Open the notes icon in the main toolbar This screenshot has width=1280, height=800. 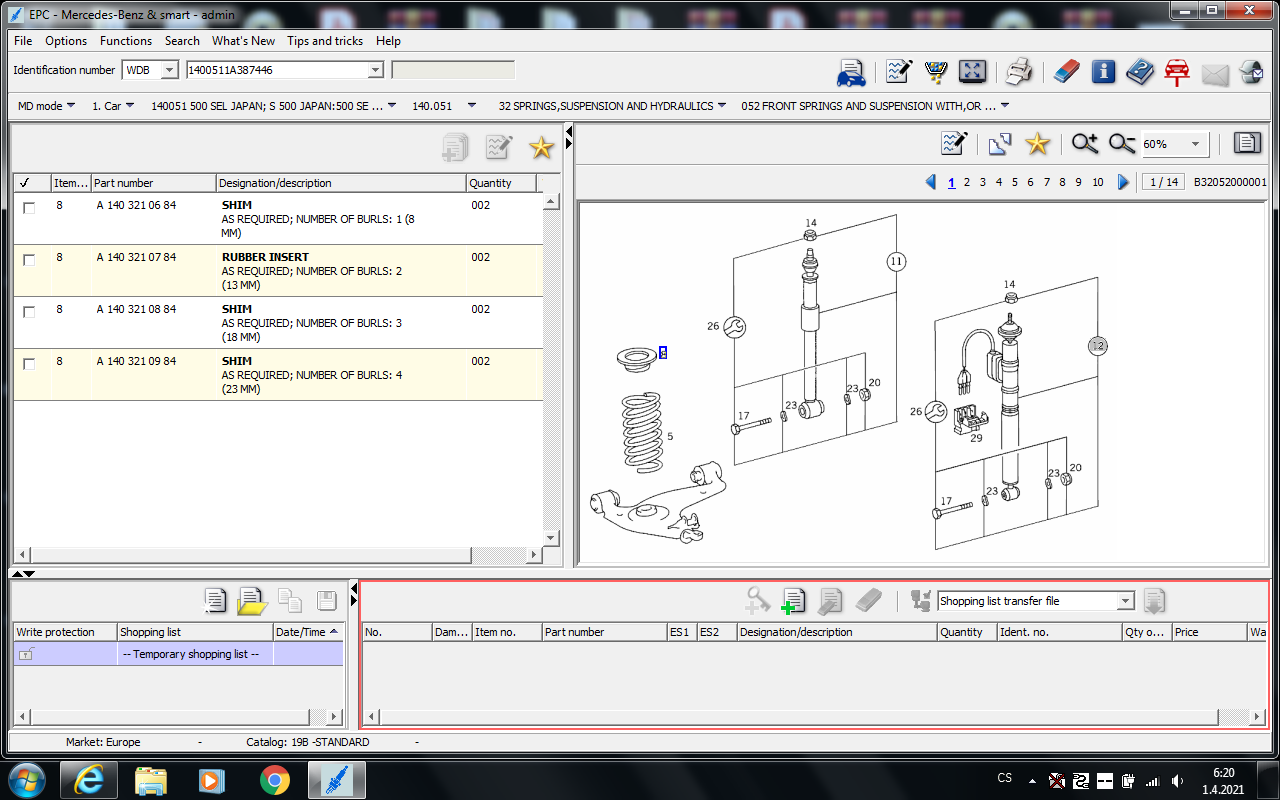pos(899,72)
